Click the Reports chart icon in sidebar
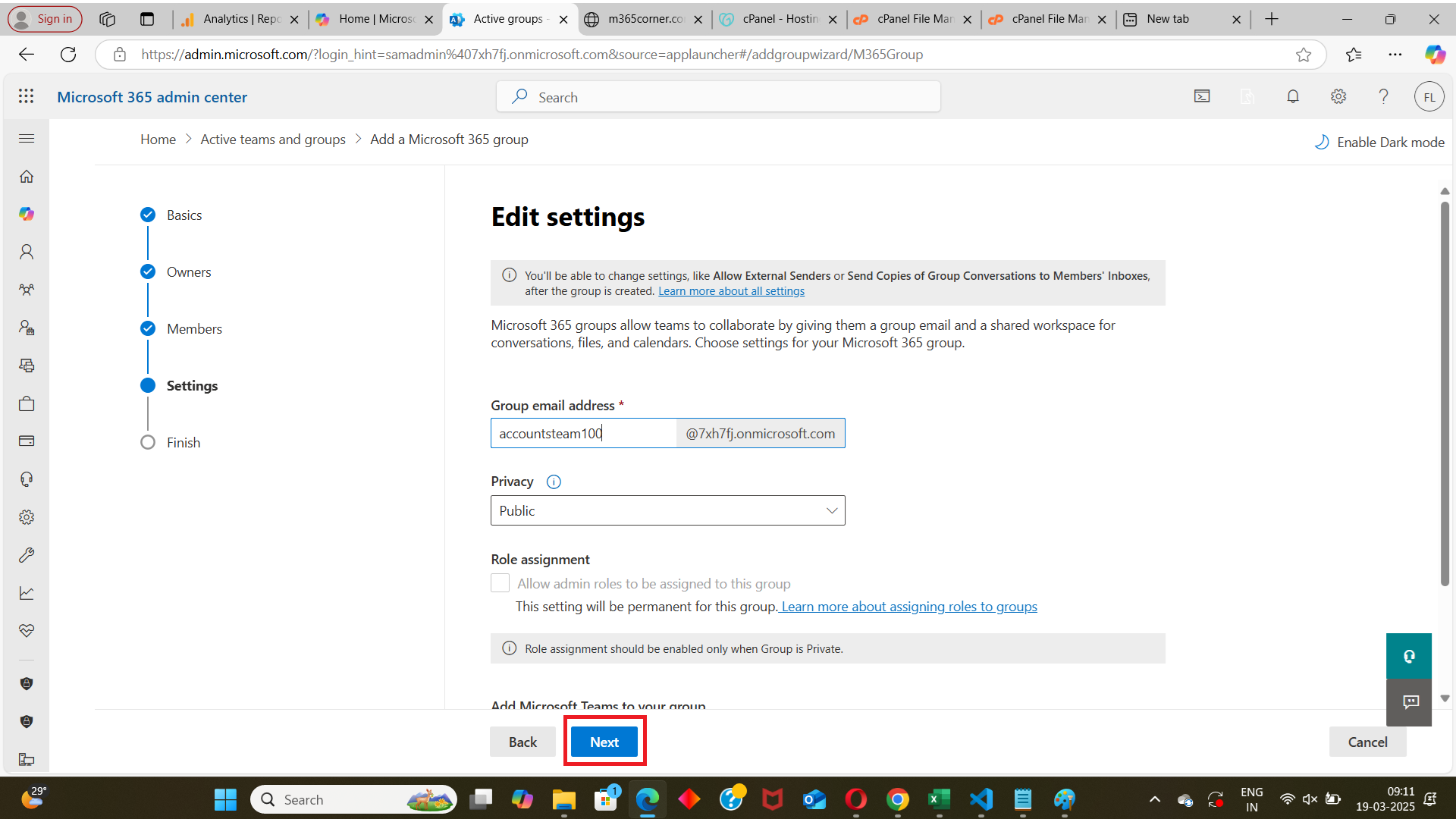1456x819 pixels. coord(27,593)
